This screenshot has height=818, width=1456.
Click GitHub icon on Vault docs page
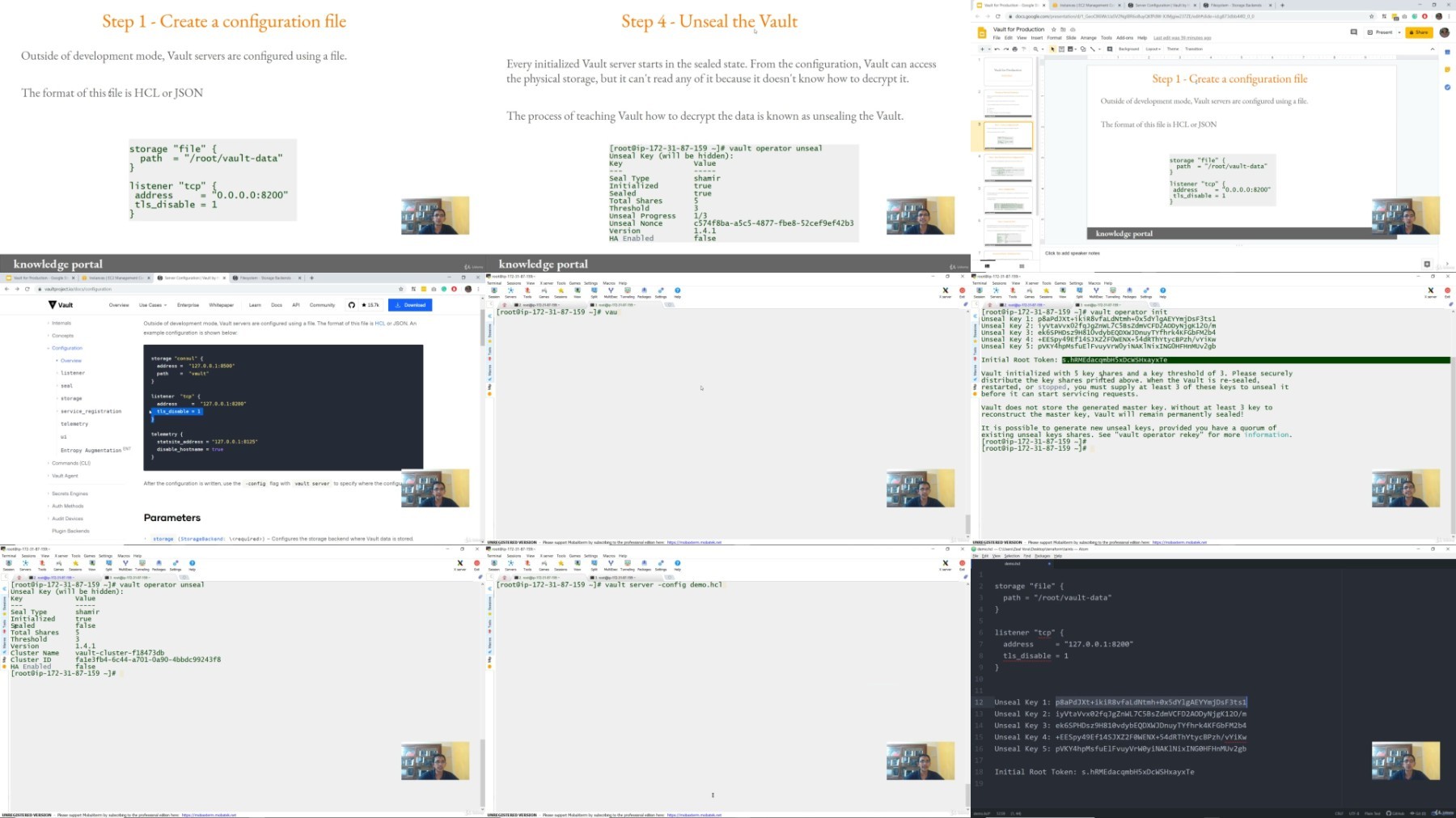[x=352, y=305]
